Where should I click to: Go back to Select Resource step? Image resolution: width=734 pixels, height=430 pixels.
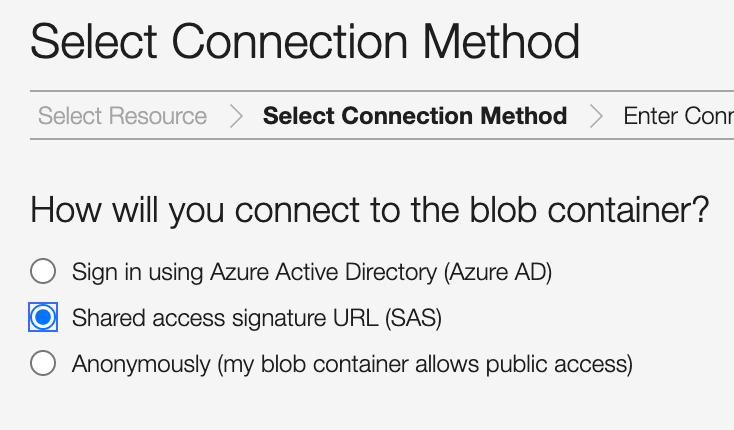(122, 116)
